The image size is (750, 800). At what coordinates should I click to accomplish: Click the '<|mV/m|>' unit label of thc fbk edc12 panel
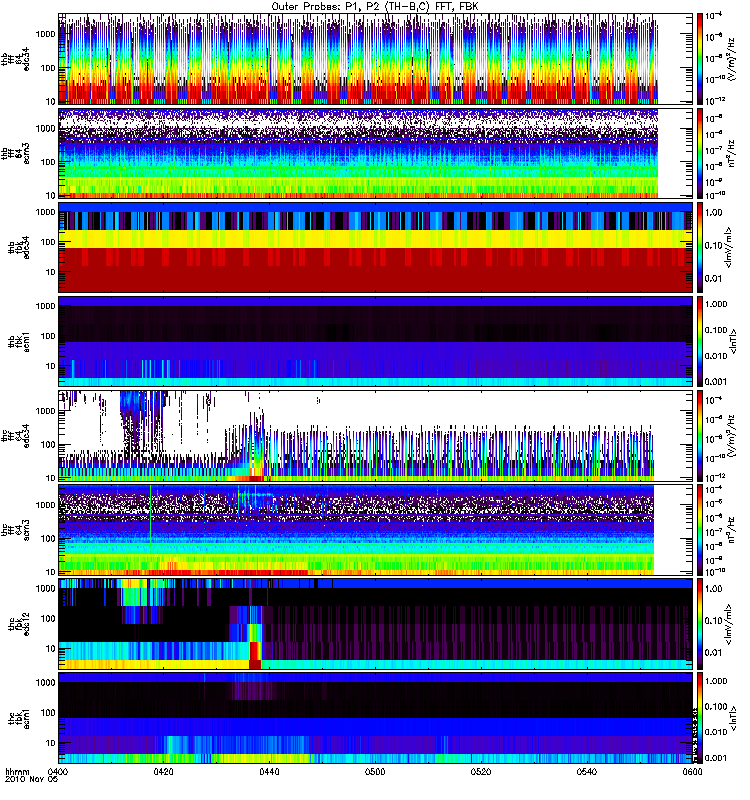[x=729, y=624]
